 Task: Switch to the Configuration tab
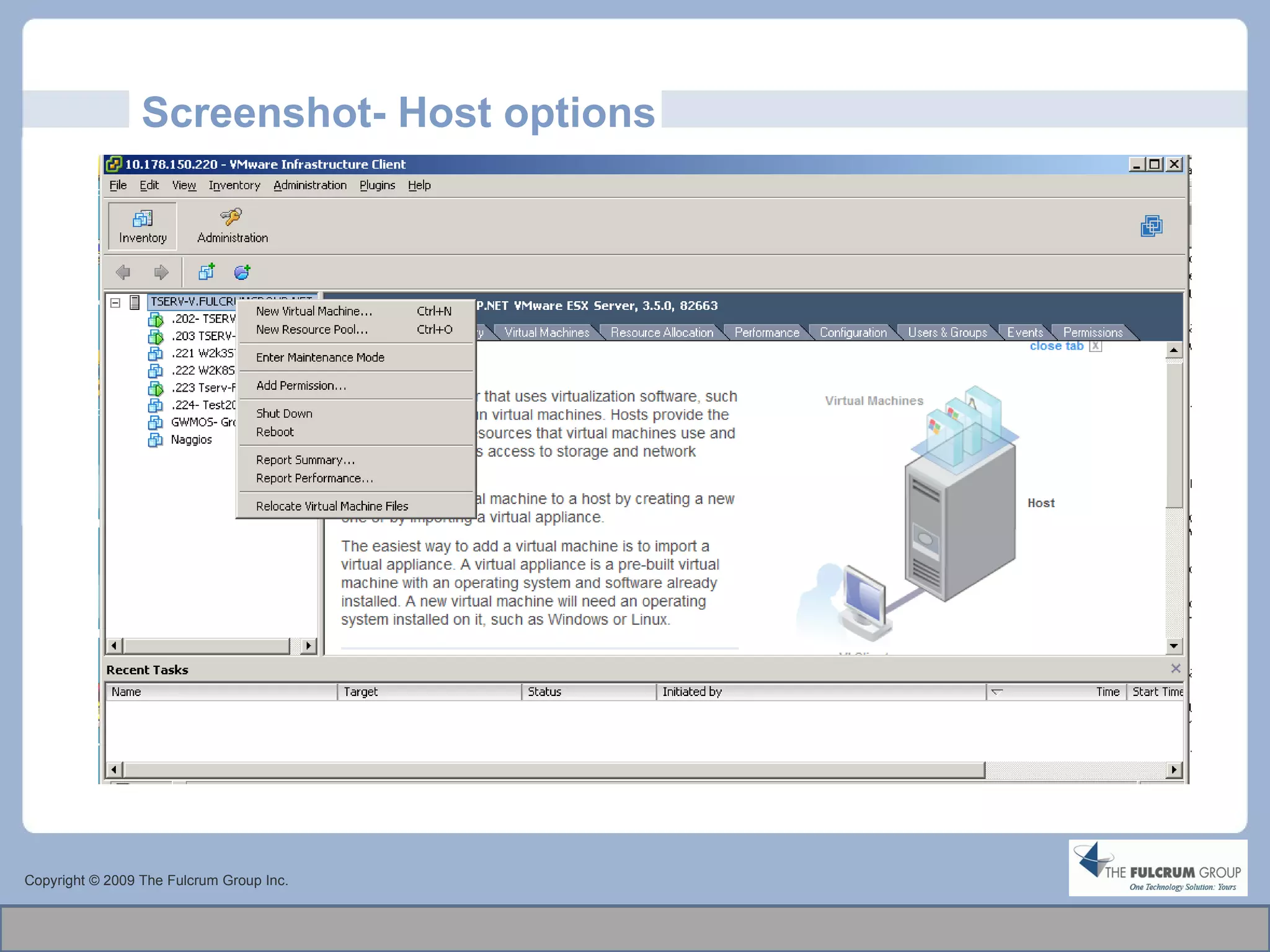[x=853, y=333]
